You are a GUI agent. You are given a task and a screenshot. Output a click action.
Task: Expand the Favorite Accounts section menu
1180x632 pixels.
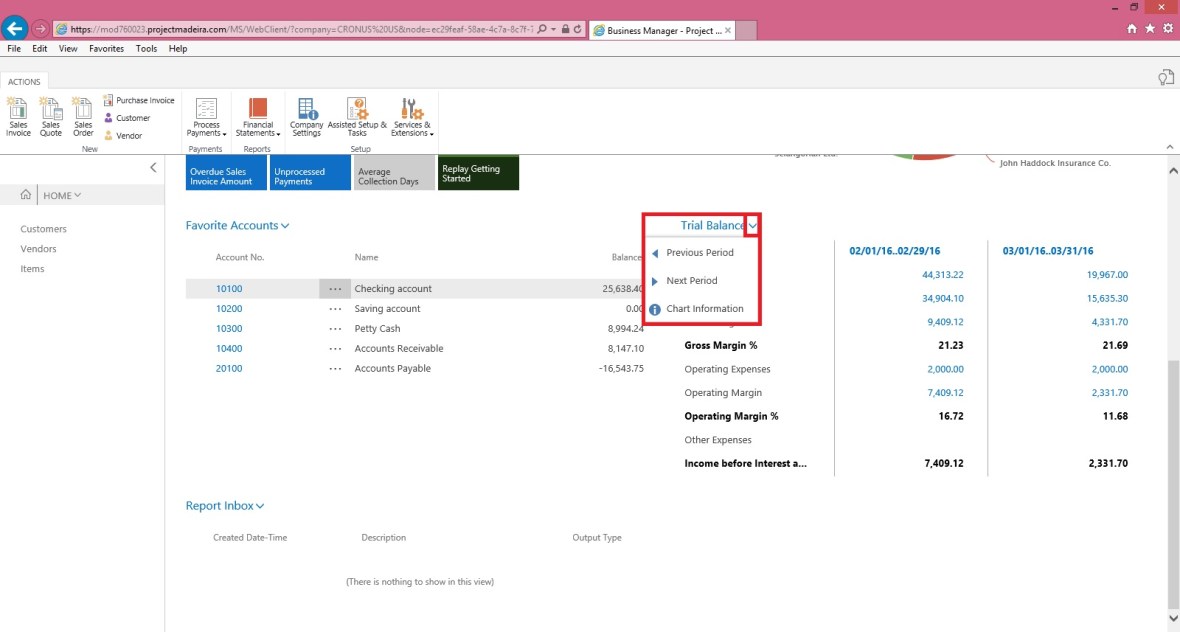(285, 226)
